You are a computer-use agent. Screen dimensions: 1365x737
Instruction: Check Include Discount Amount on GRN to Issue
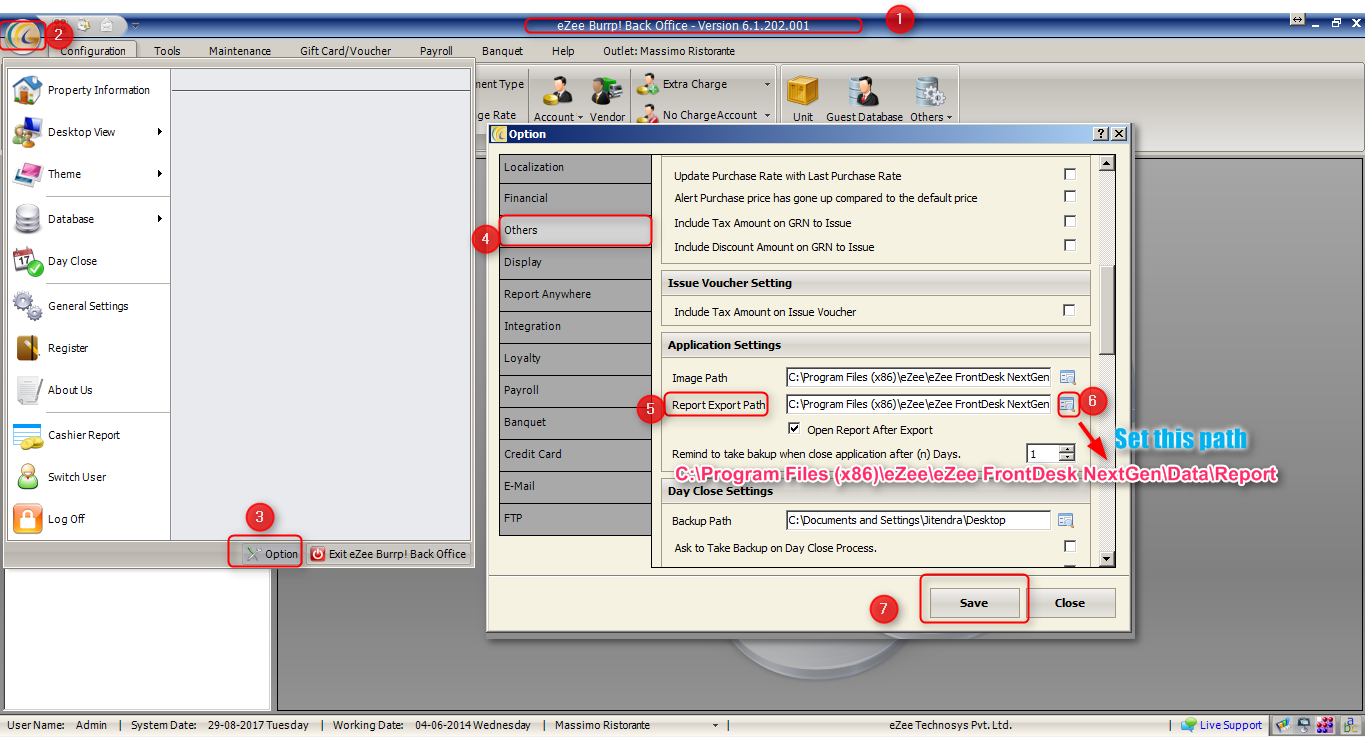coord(1070,245)
